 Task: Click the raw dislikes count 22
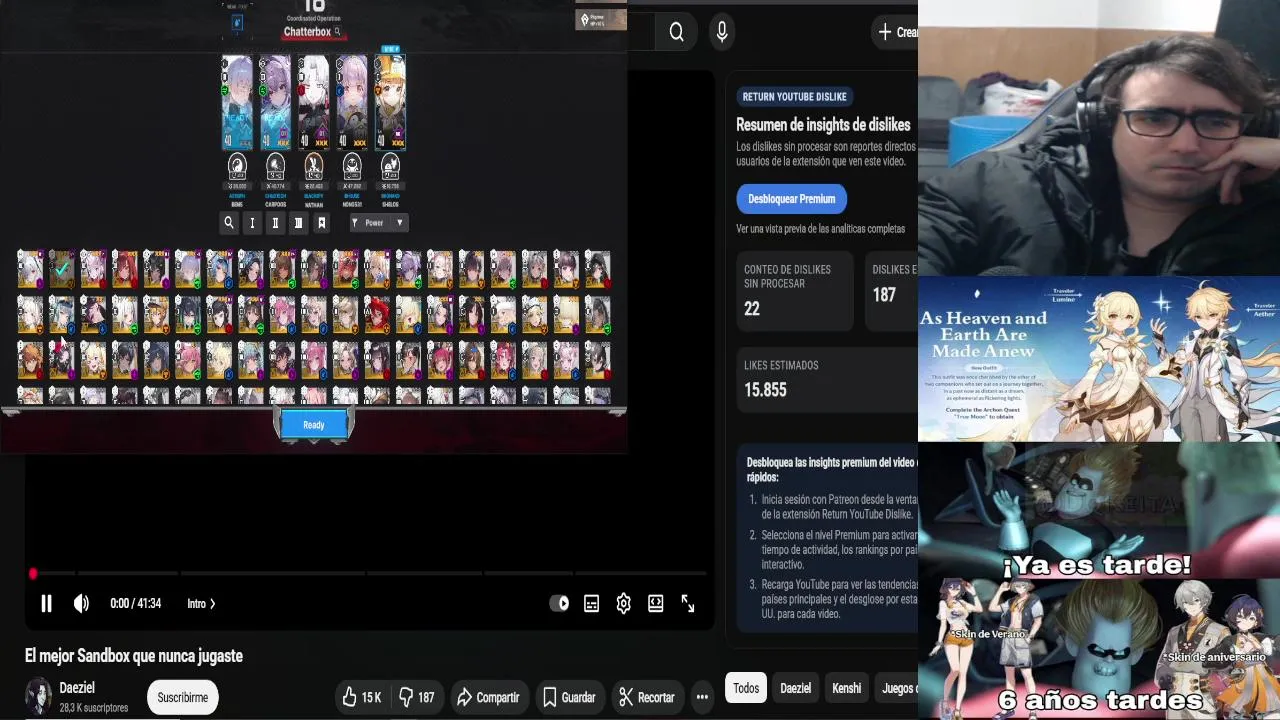(x=752, y=309)
